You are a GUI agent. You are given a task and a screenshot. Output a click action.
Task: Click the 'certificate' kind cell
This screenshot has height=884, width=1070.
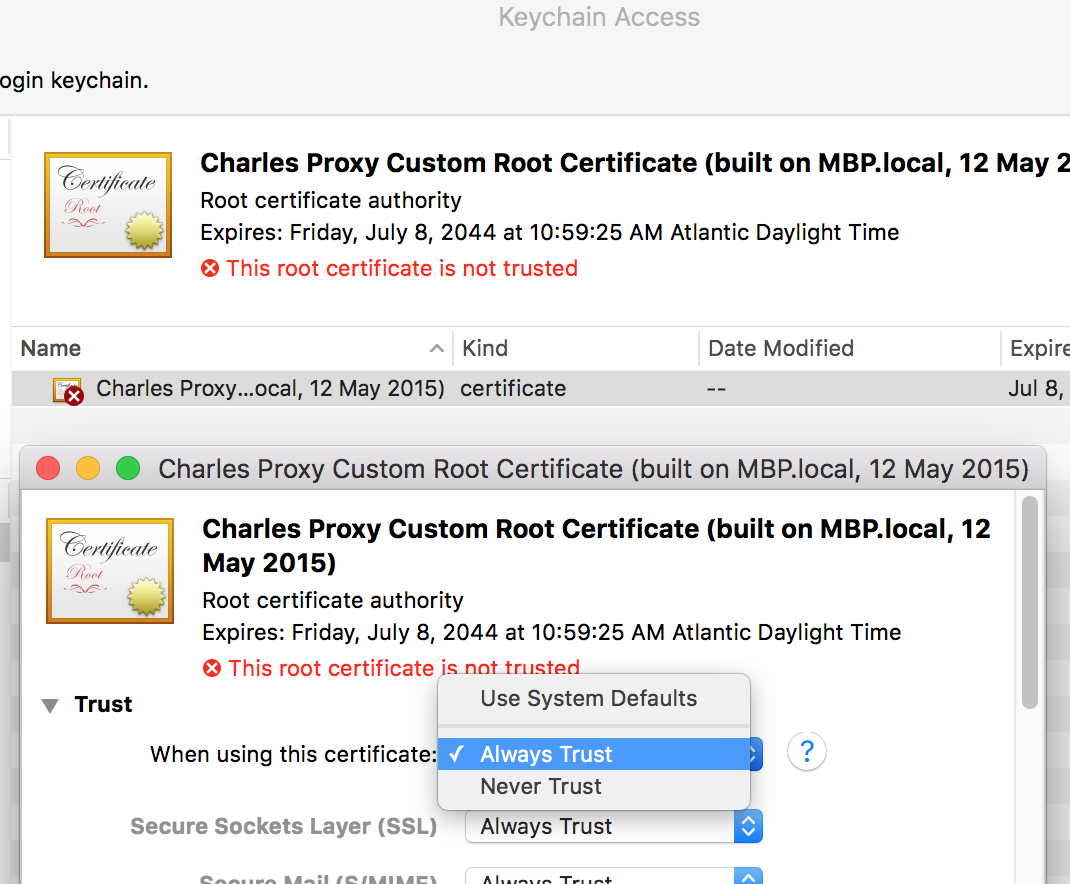513,388
